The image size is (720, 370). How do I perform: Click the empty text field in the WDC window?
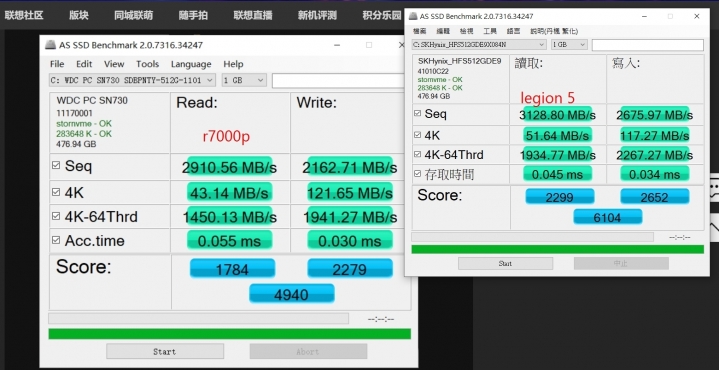click(338, 80)
